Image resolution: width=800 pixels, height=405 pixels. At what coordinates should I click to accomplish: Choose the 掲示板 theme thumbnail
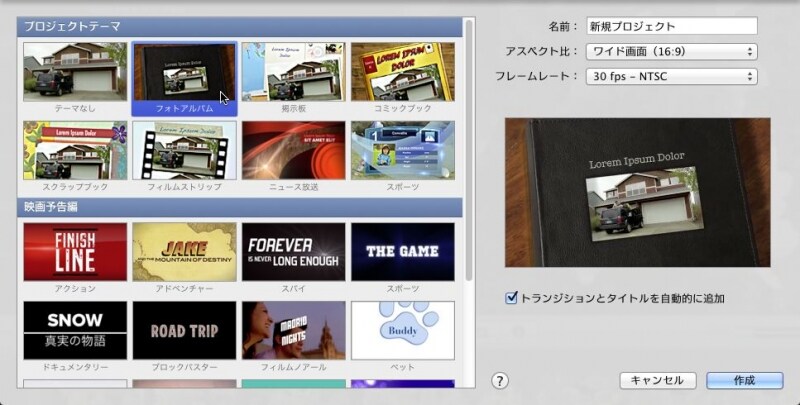pos(293,71)
